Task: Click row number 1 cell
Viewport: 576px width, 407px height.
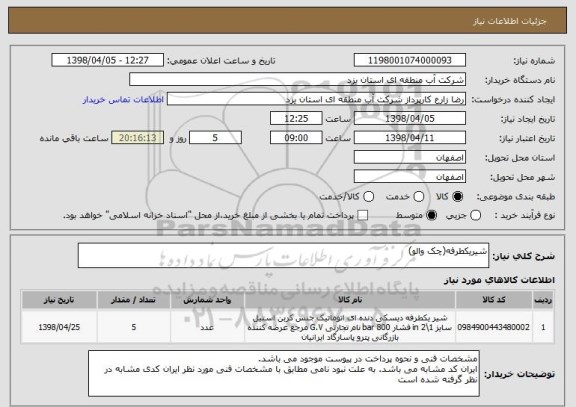Action: pyautogui.click(x=543, y=327)
